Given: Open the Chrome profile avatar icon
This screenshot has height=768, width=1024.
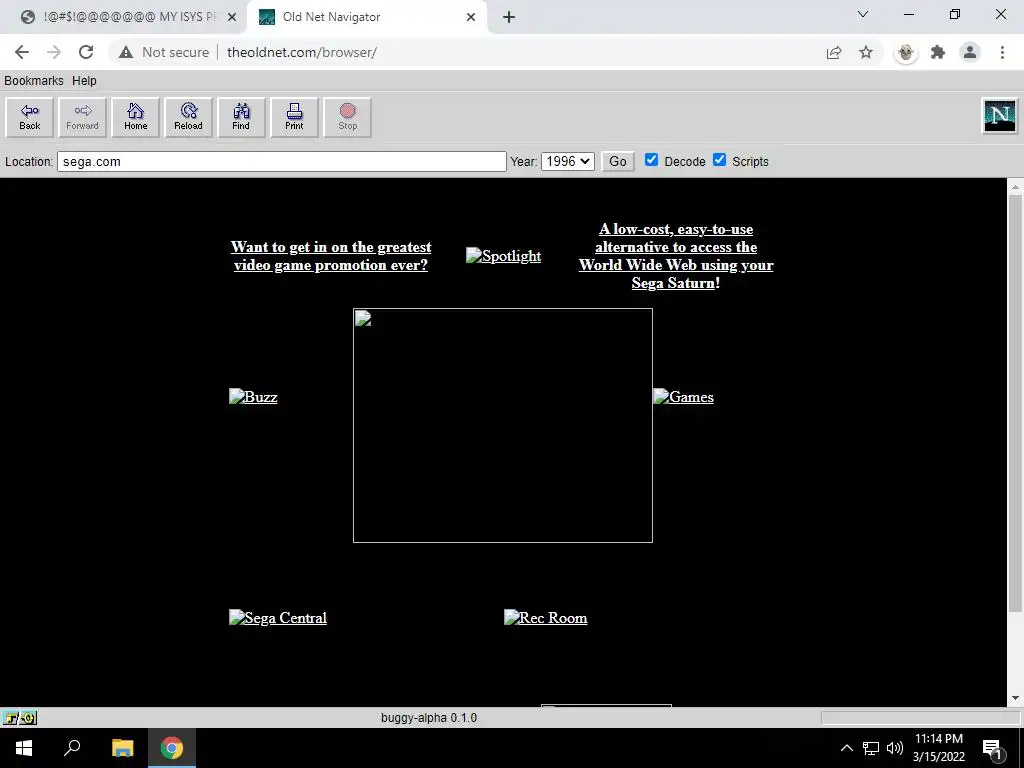Looking at the screenshot, I should [x=970, y=52].
